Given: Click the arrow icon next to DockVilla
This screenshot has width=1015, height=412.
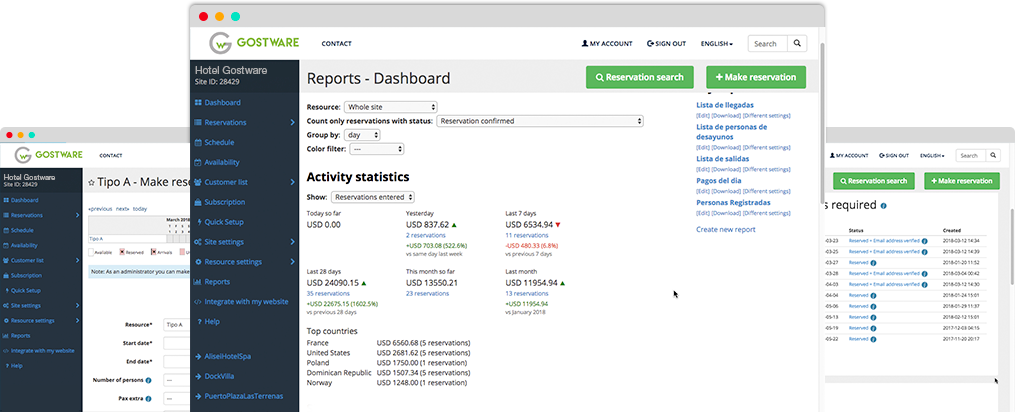Looking at the screenshot, I should coord(198,376).
